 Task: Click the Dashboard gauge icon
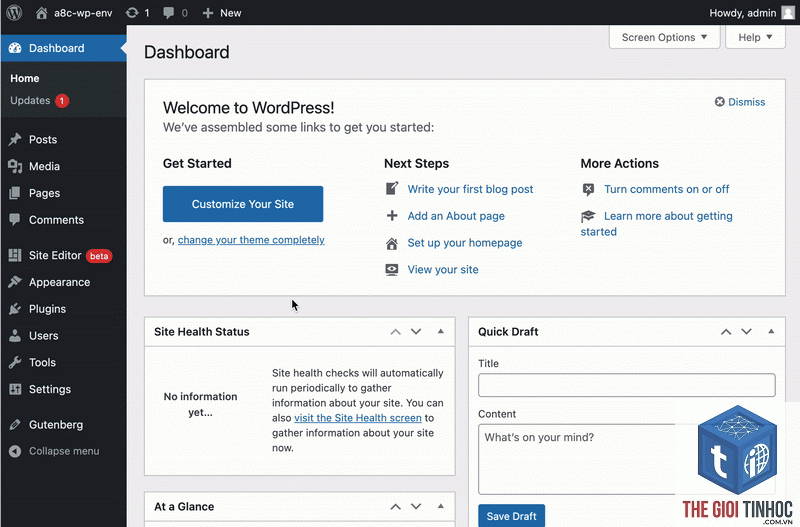pyautogui.click(x=15, y=48)
